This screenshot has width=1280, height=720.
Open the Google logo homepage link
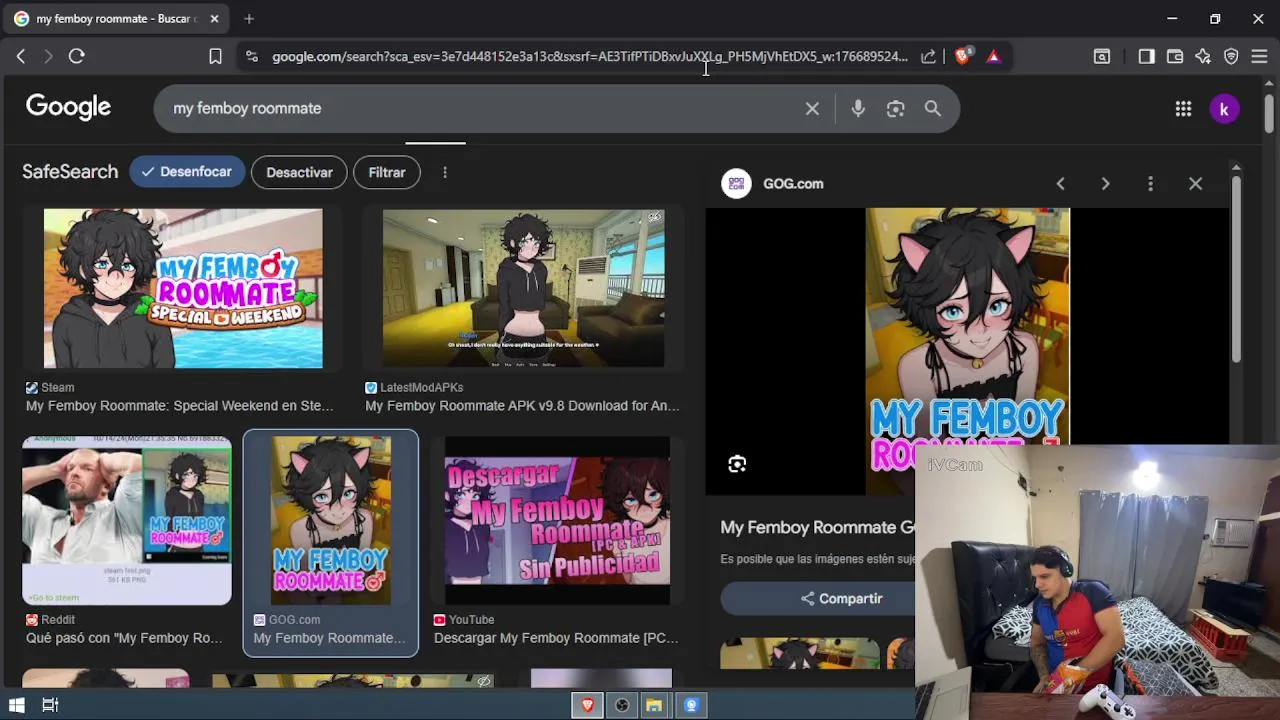[68, 107]
